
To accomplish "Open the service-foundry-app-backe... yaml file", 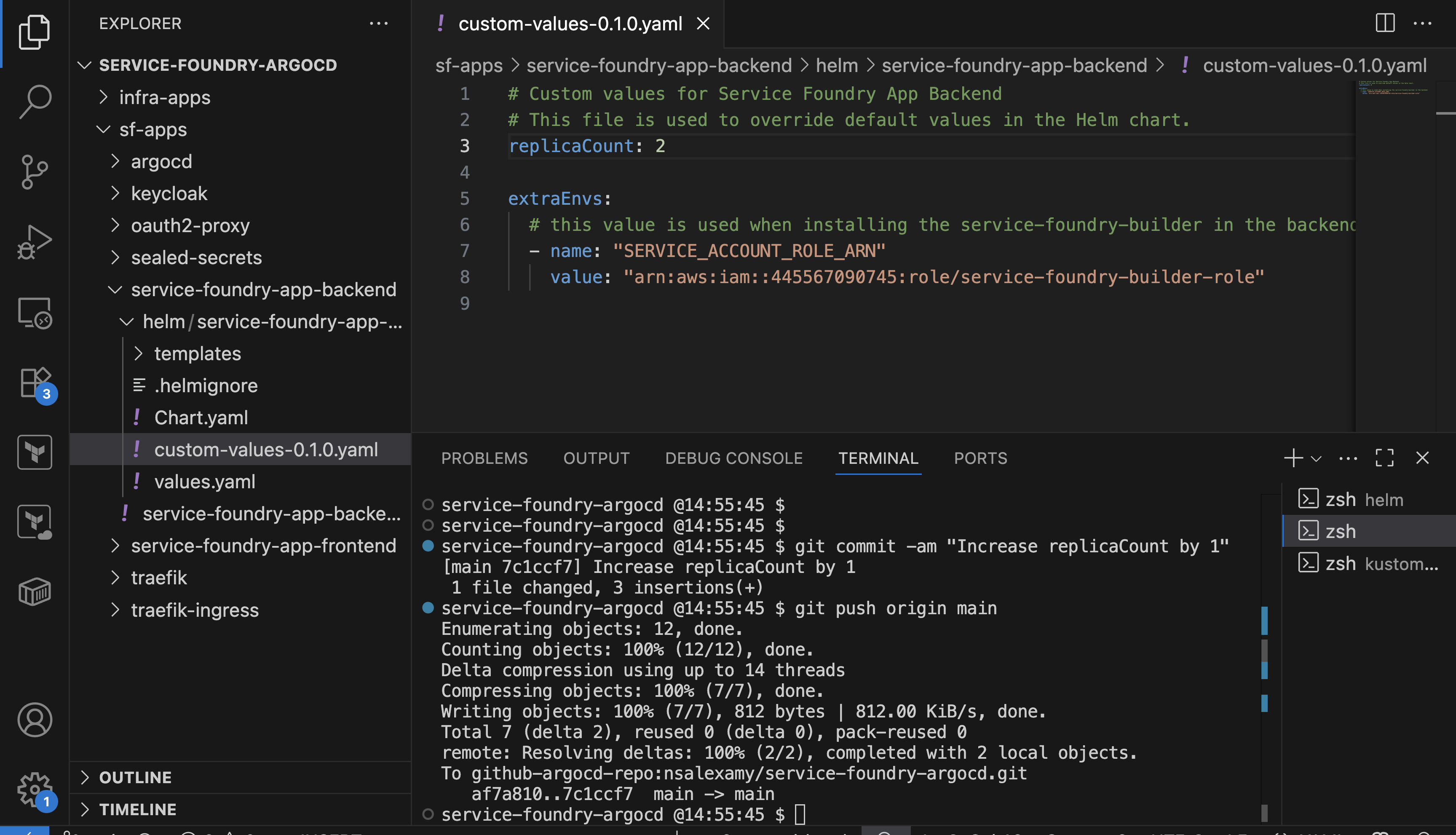I will click(240, 513).
